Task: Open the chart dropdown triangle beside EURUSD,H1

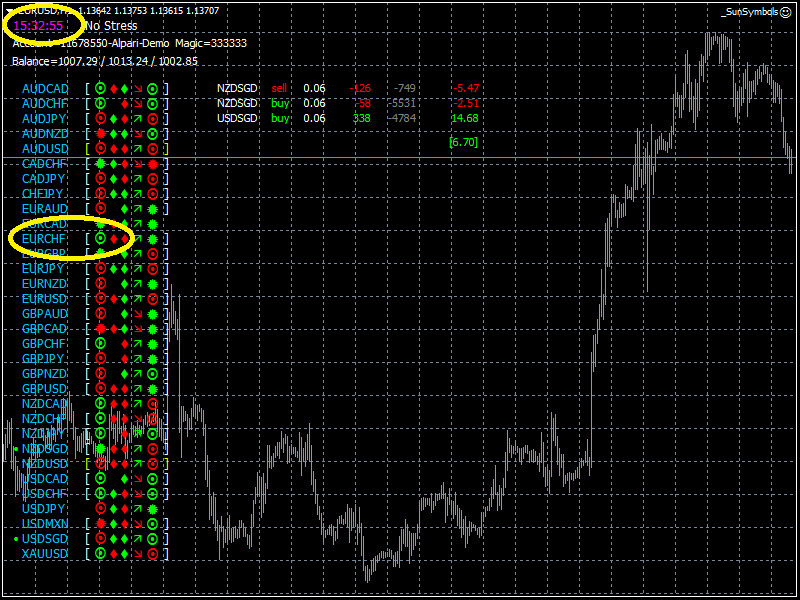Action: point(9,11)
